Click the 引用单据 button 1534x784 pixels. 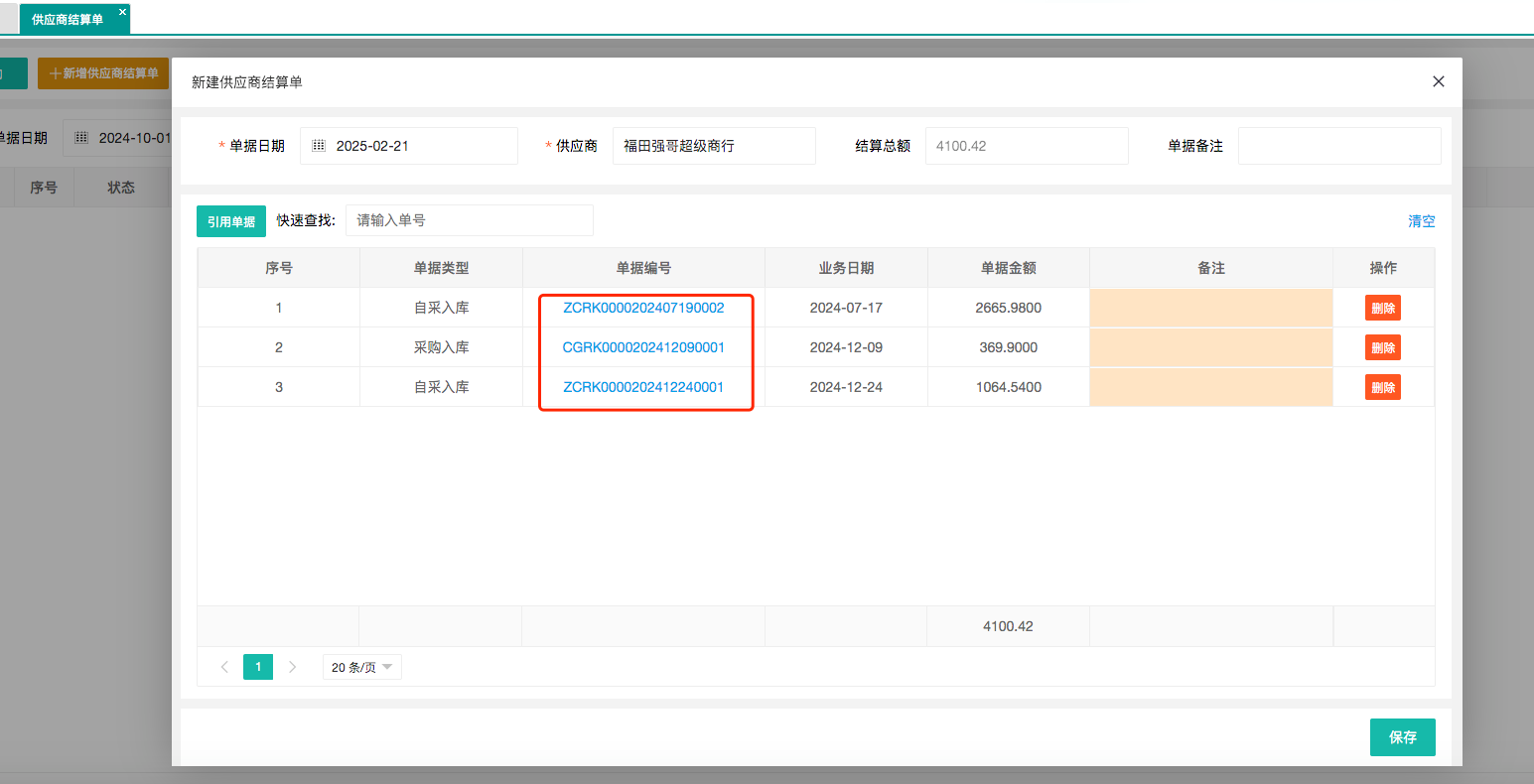point(231,221)
